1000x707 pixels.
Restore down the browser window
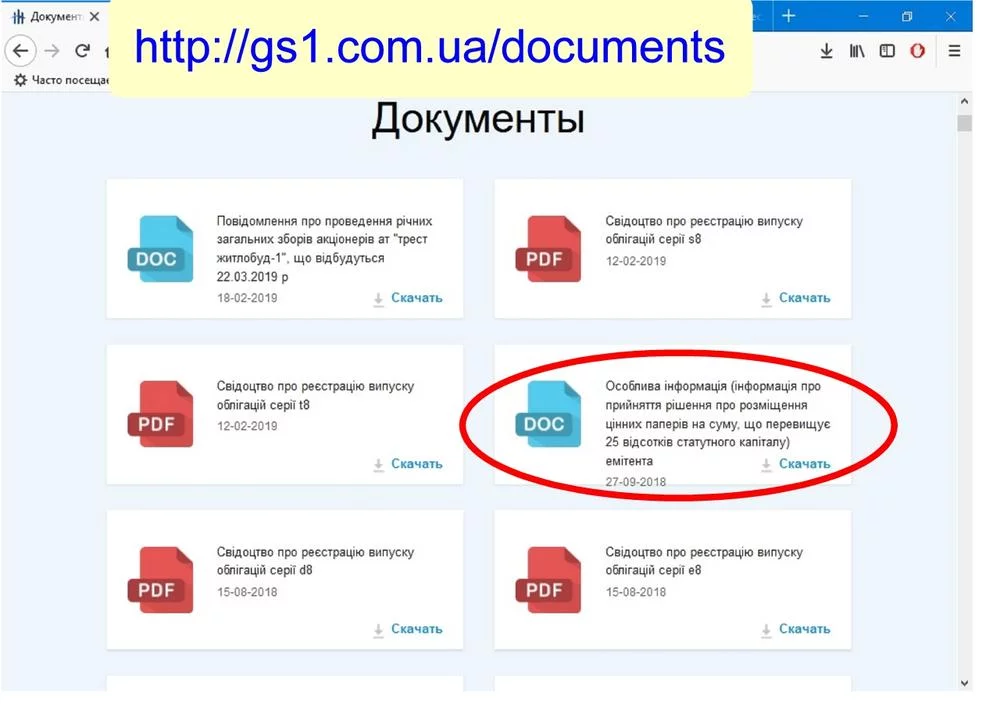907,16
